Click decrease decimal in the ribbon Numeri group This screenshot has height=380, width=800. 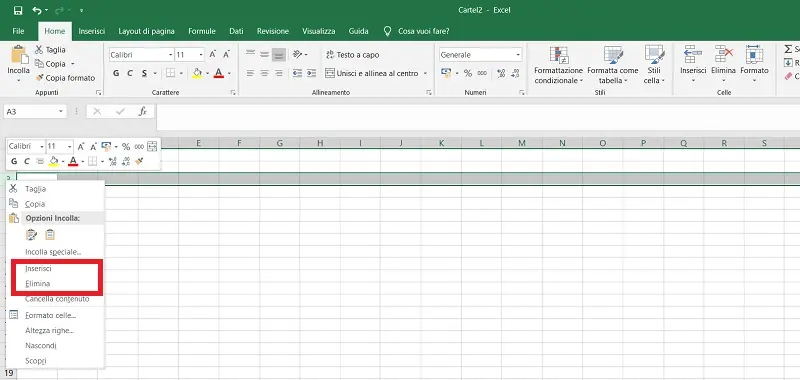coord(515,73)
